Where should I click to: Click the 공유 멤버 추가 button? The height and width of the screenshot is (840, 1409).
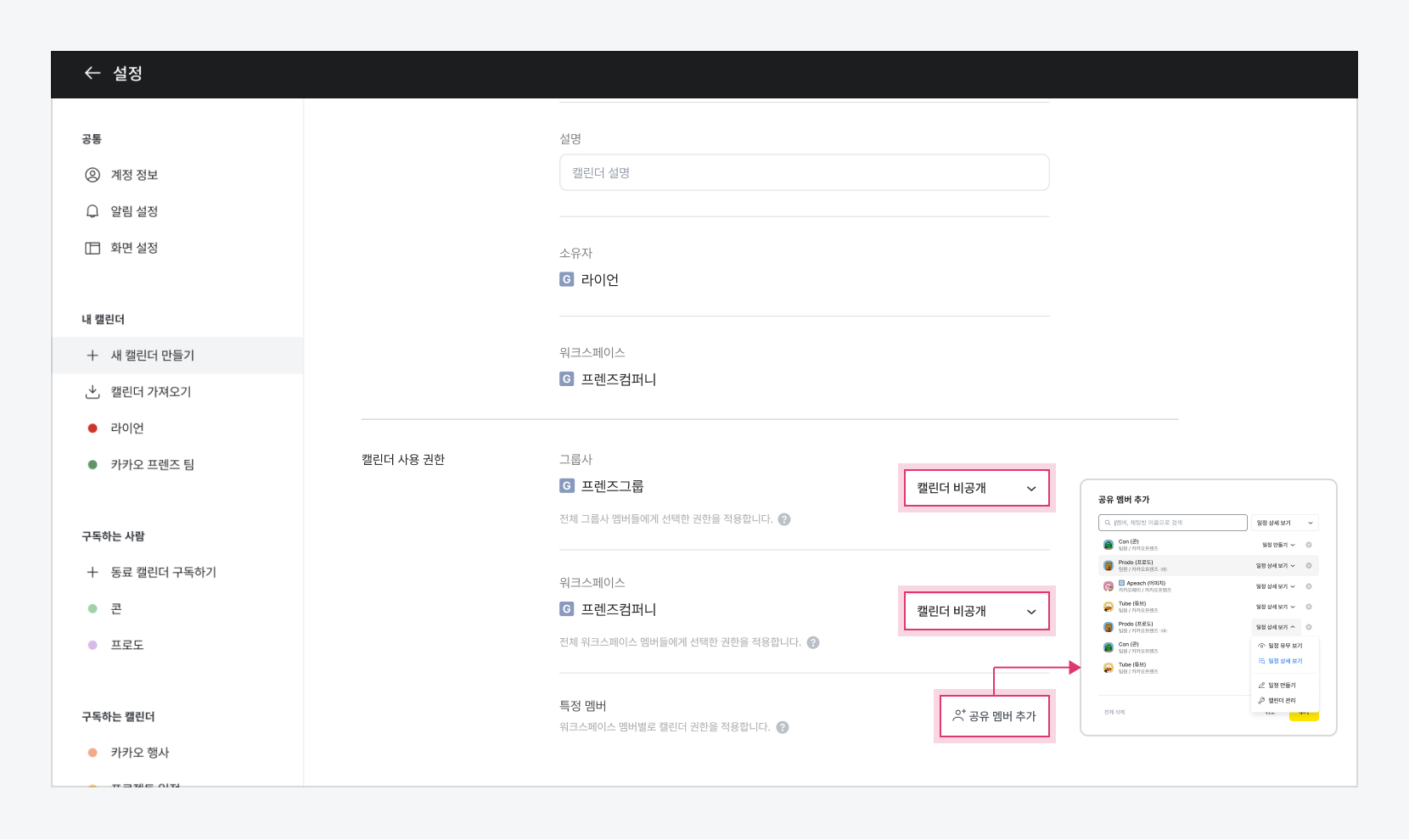click(994, 716)
